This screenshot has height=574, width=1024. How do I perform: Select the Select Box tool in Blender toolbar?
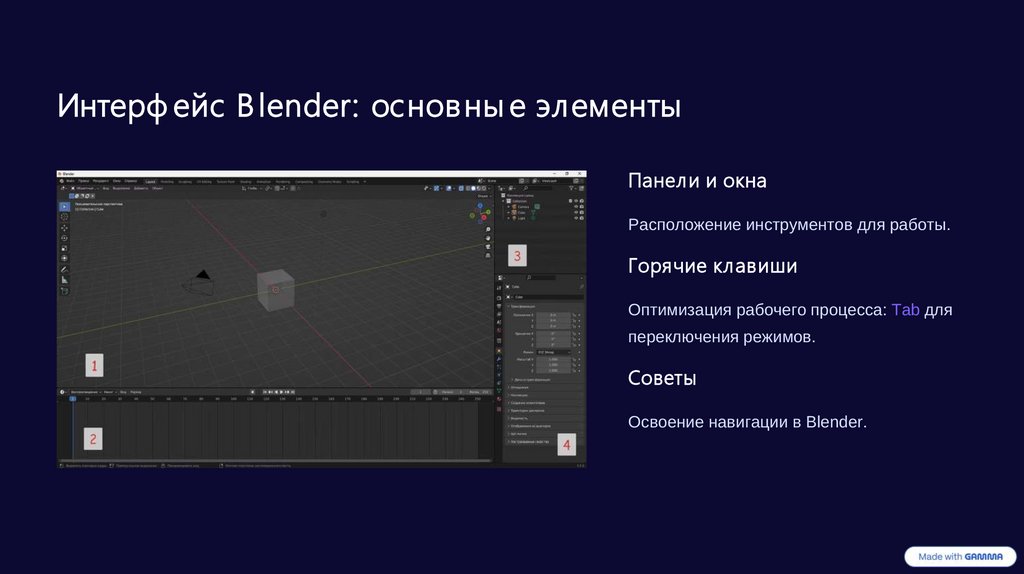pos(64,206)
